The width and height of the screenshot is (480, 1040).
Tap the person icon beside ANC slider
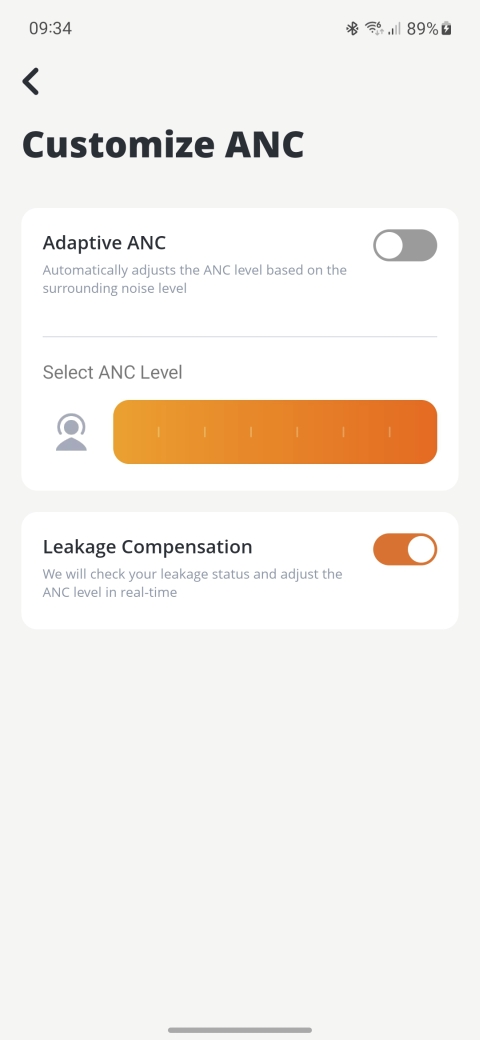pyautogui.click(x=71, y=432)
